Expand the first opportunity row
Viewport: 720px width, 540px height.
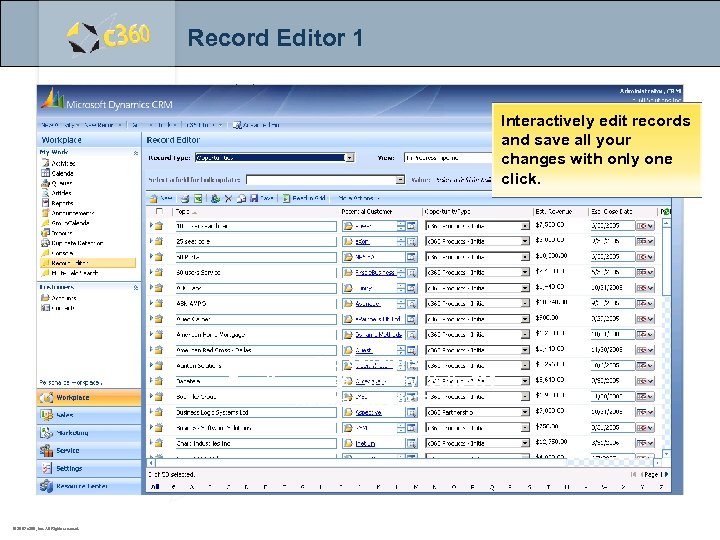(151, 225)
